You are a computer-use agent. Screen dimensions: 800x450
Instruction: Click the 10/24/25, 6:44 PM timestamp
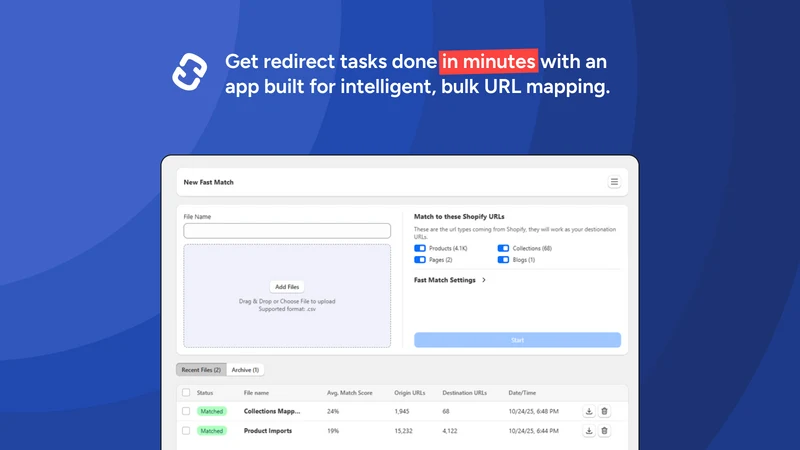click(x=533, y=431)
